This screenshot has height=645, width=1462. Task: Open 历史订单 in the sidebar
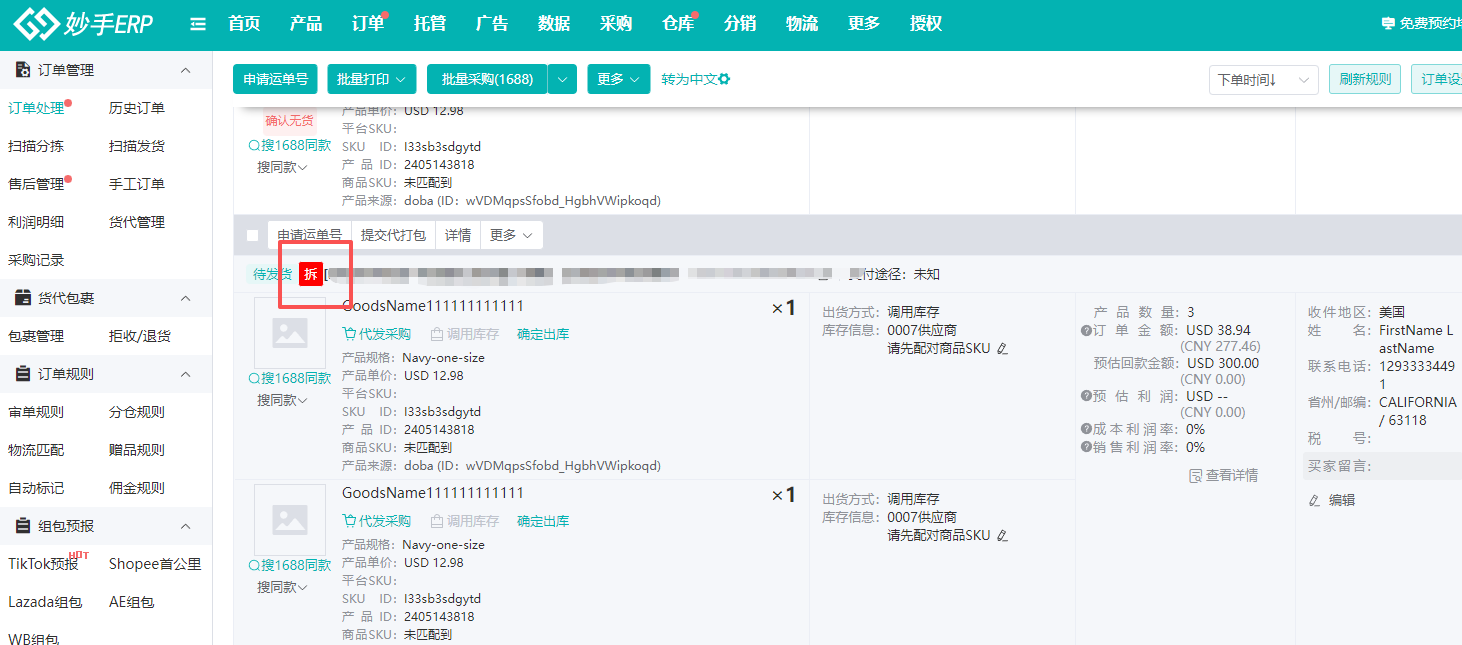137,108
